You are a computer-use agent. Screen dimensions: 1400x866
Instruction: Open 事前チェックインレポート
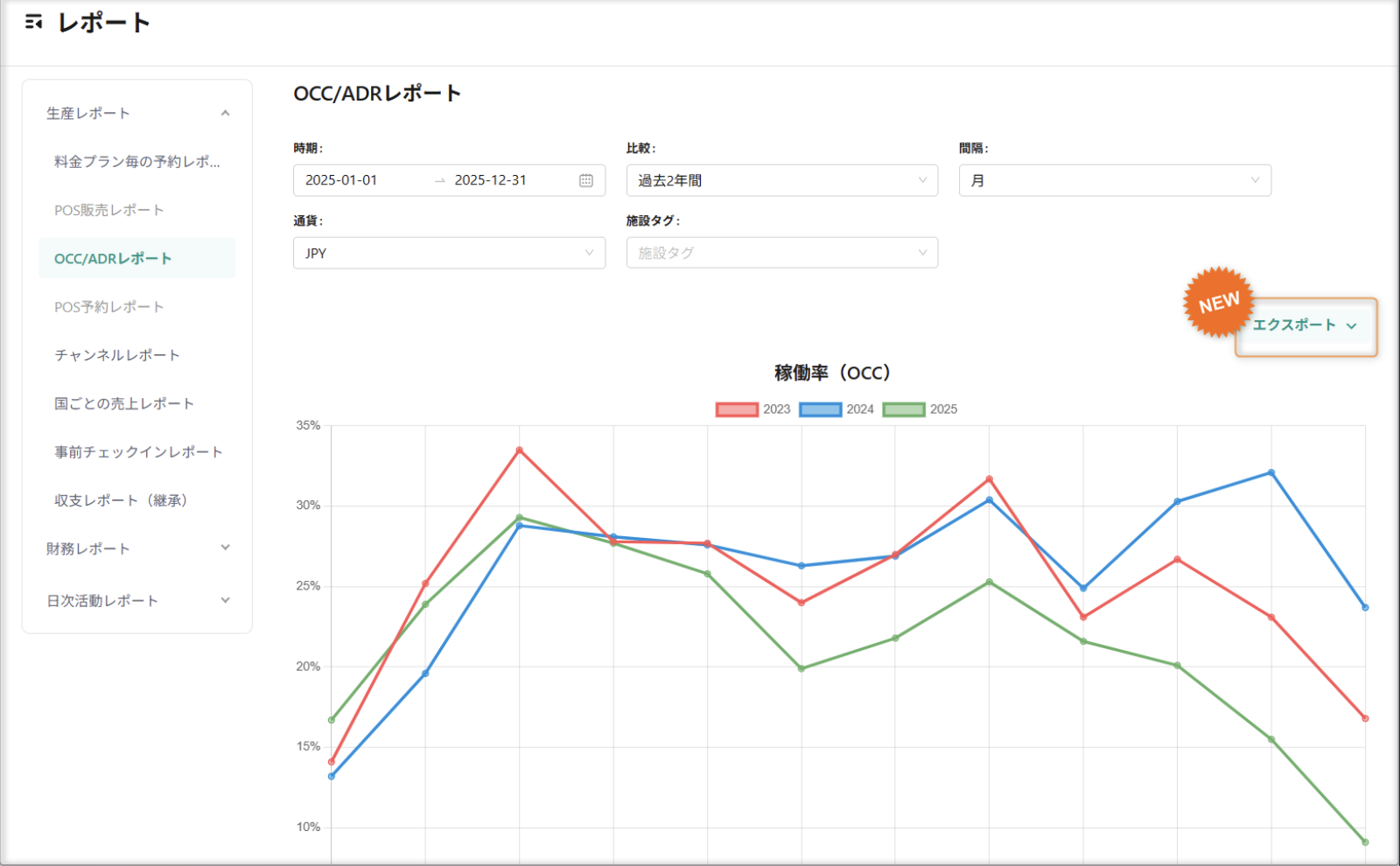pos(138,451)
